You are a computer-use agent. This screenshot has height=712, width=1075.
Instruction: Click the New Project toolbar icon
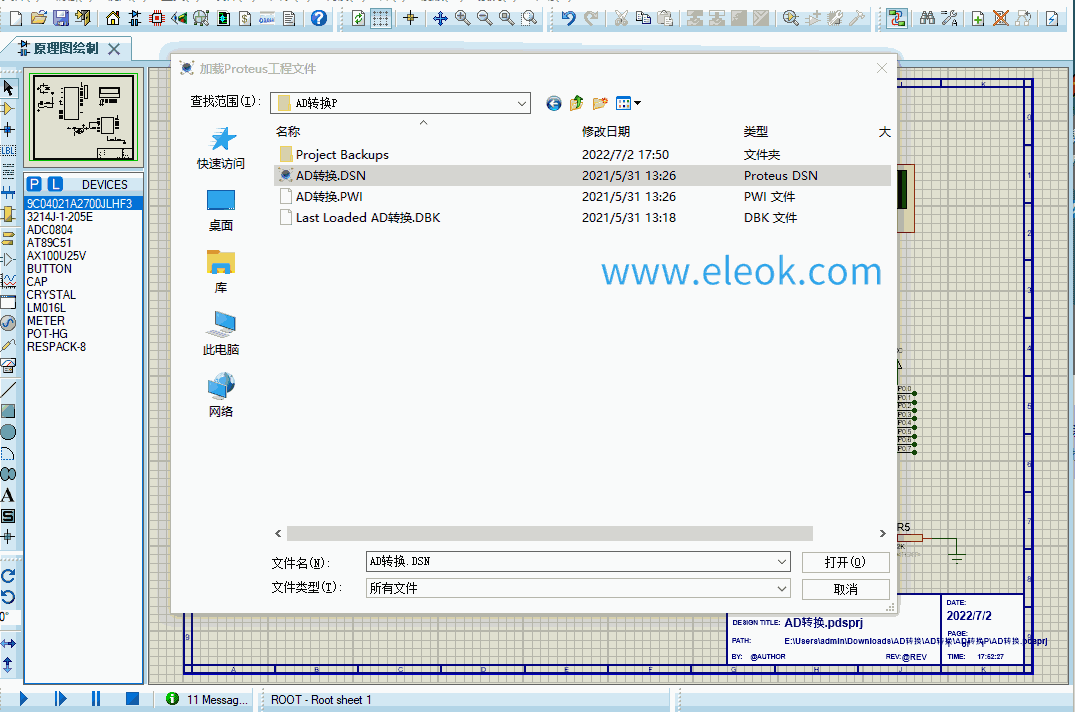[x=15, y=19]
